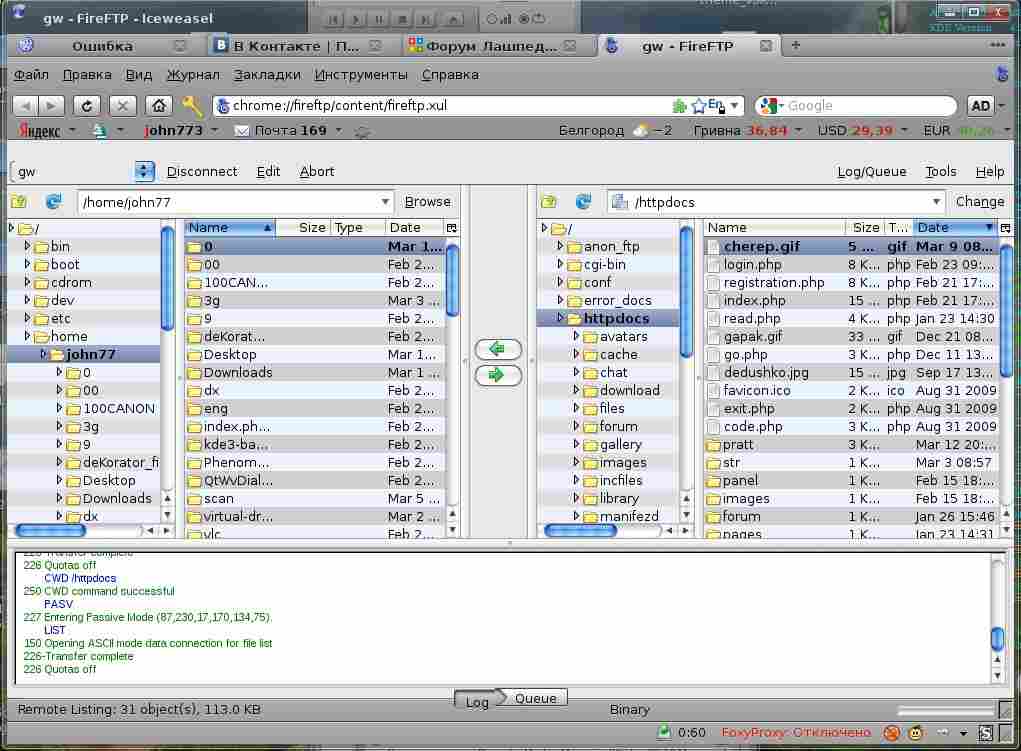Open local path /home/john77 dropdown
1021x751 pixels.
[x=385, y=202]
